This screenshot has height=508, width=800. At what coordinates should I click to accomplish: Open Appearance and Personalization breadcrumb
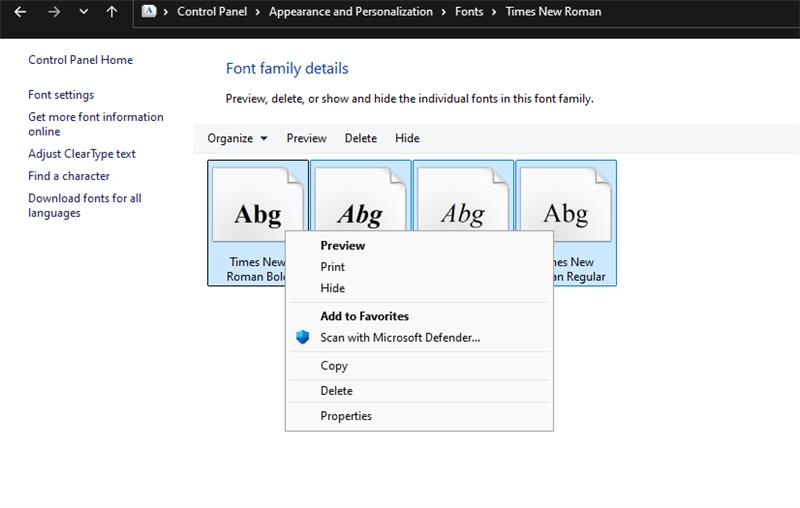pos(351,12)
